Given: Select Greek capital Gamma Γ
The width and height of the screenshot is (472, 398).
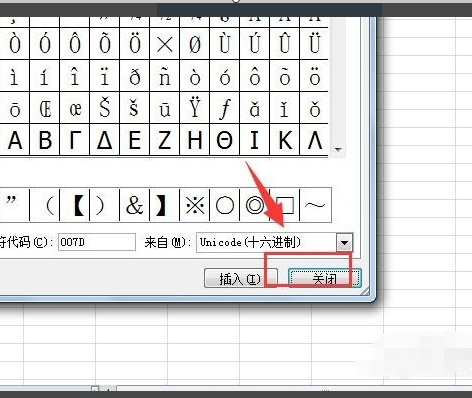Looking at the screenshot, I should tap(75, 140).
